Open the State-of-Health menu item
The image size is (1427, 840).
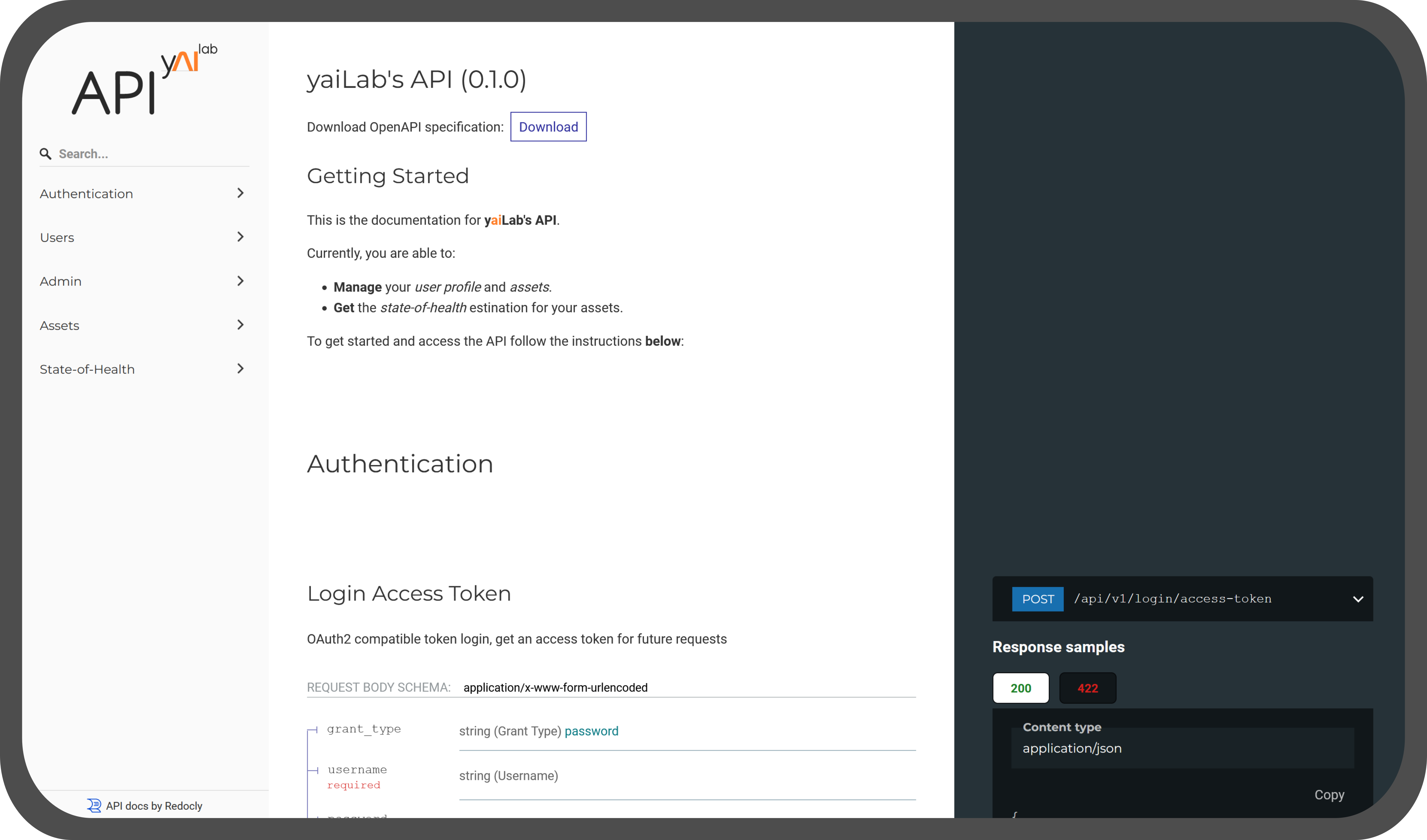tap(87, 369)
